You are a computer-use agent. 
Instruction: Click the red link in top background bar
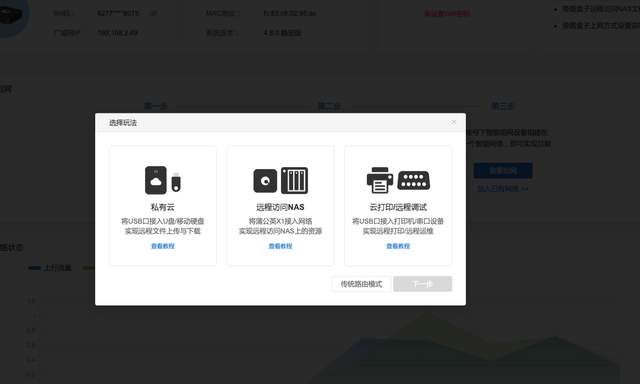pos(447,13)
